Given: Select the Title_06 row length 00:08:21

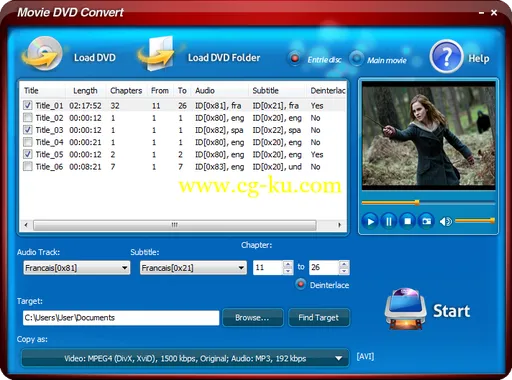Looking at the screenshot, I should point(85,167).
